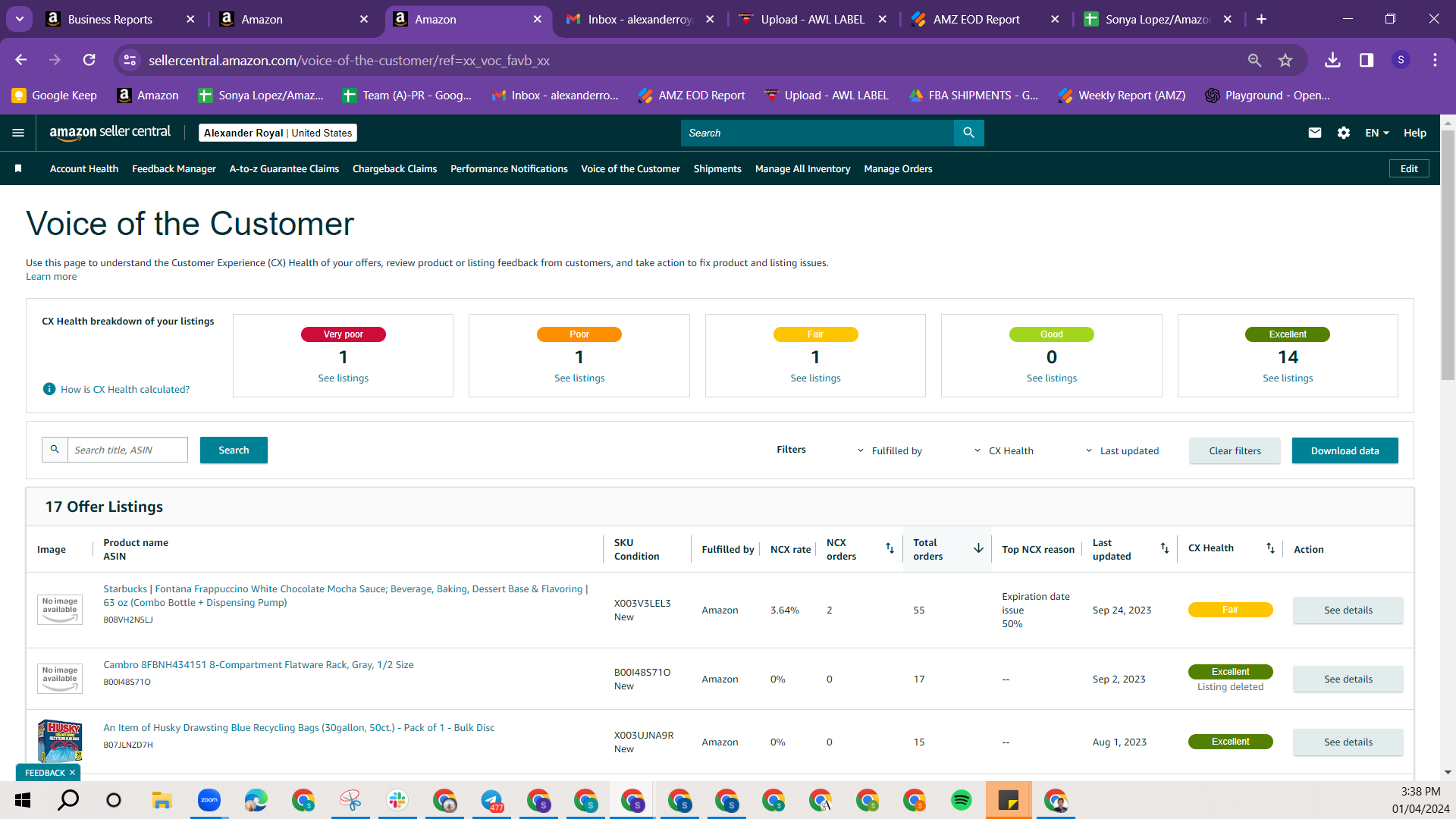
Task: Sort Total orders with down arrow
Action: (978, 548)
